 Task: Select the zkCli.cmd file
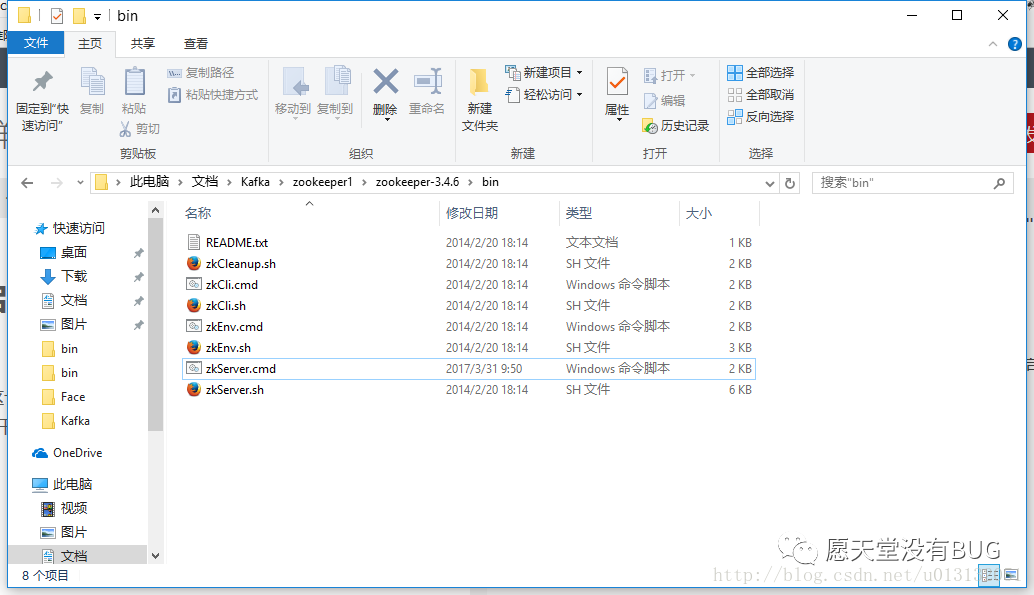pyautogui.click(x=231, y=285)
